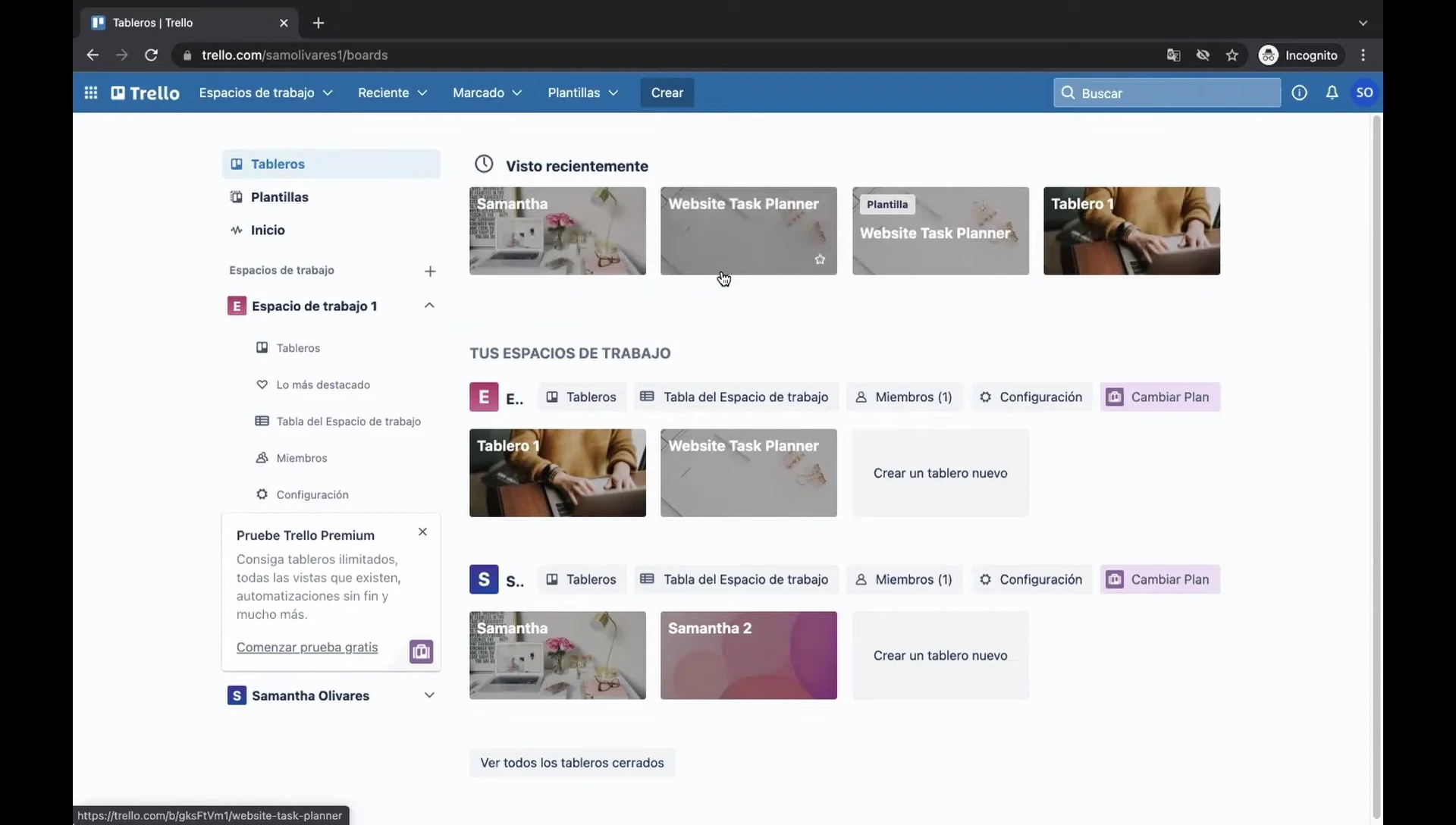Click Comenzar prueba gratis link
This screenshot has width=1456, height=825.
coord(307,647)
